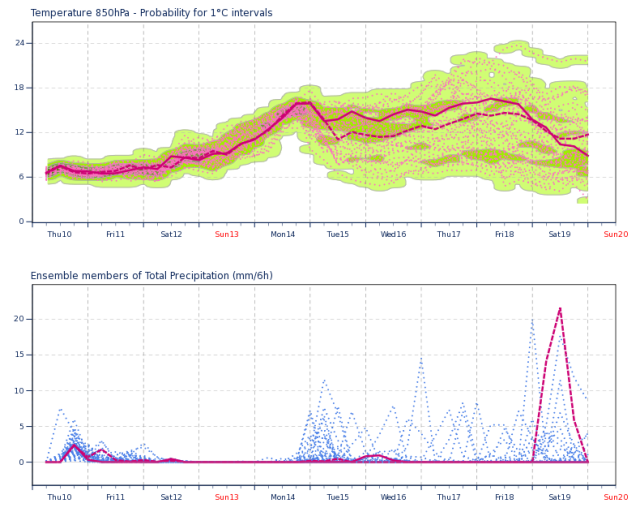Click Mon14 under the temperature chart
The image size is (640, 512).
coord(282,234)
